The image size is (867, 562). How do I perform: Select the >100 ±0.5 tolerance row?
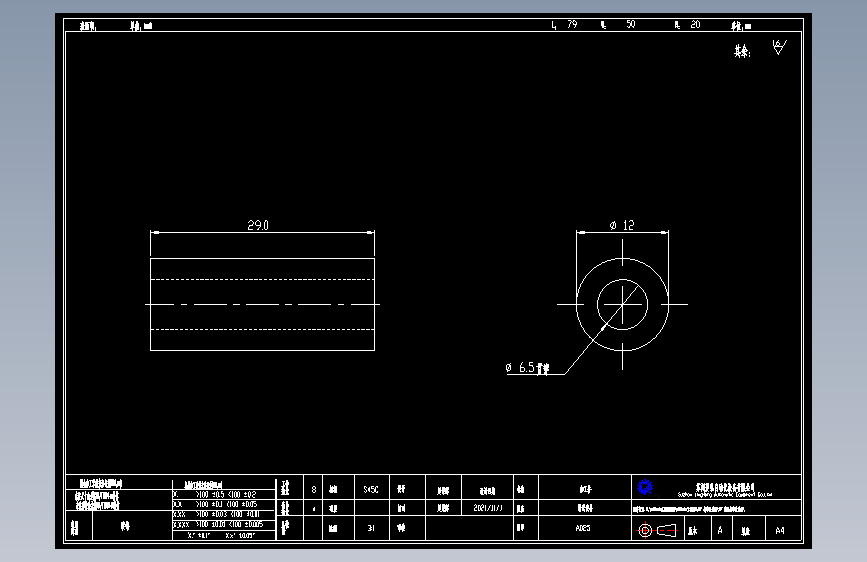223,495
